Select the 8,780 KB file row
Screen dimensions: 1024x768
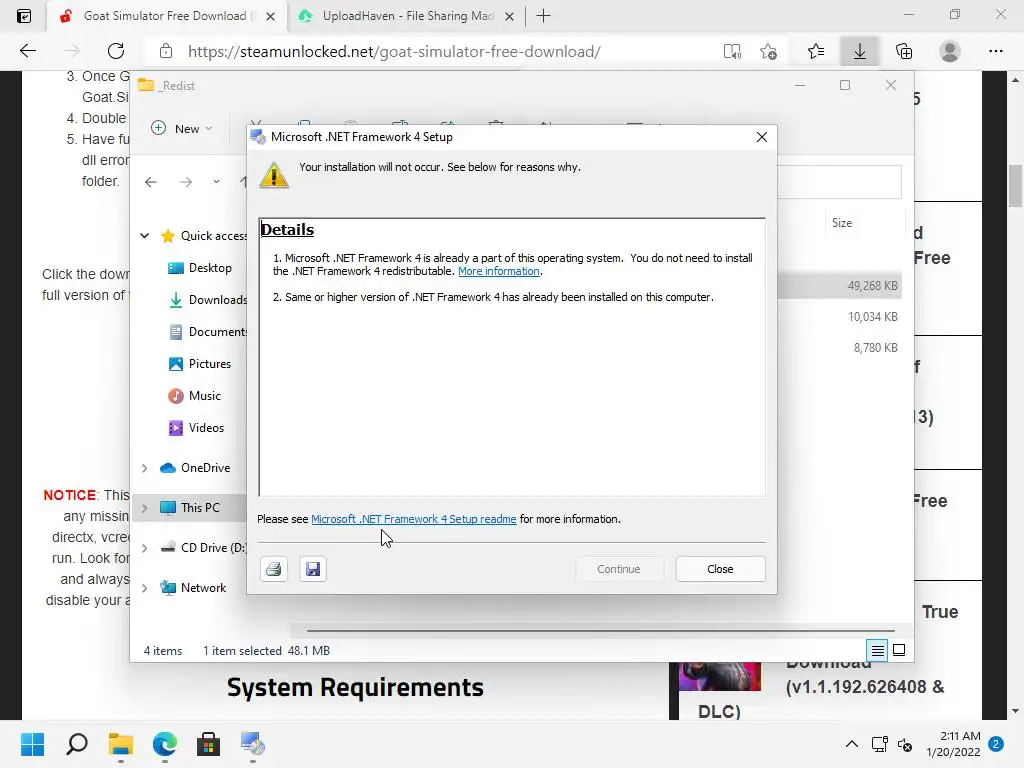click(x=840, y=347)
